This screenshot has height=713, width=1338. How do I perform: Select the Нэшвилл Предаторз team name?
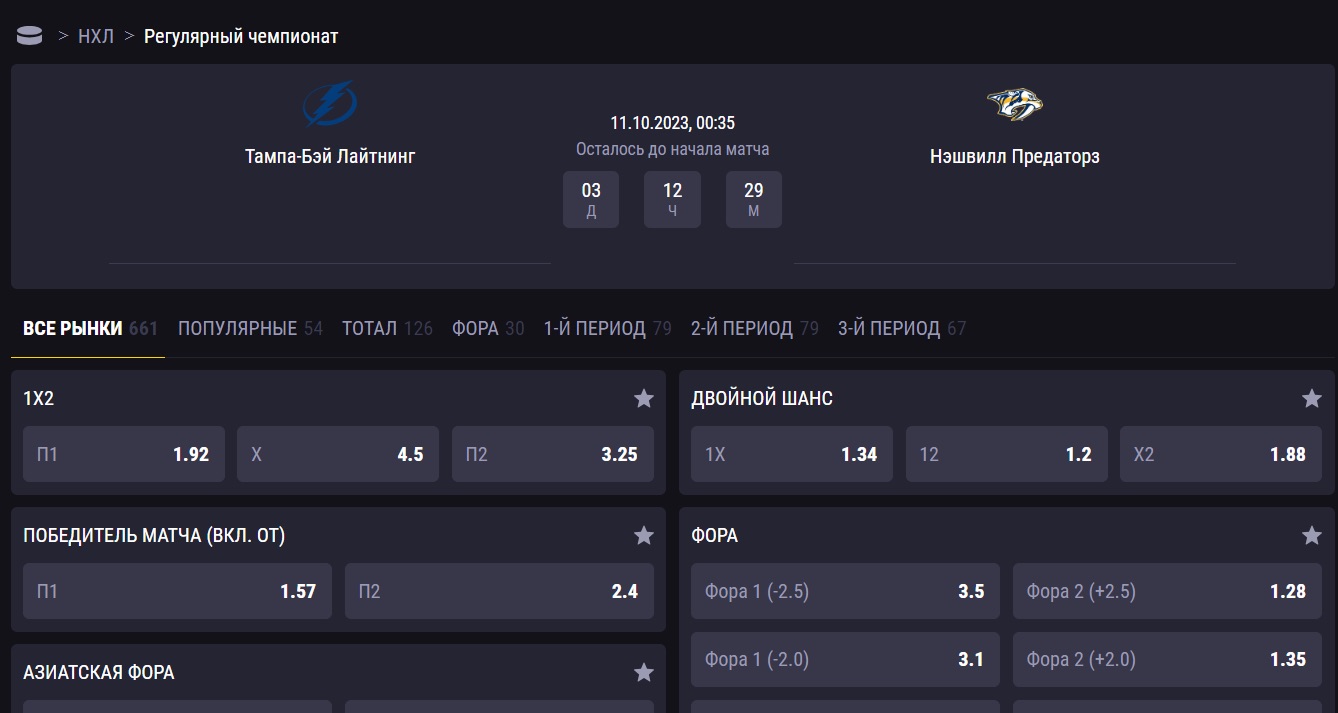tap(1015, 156)
